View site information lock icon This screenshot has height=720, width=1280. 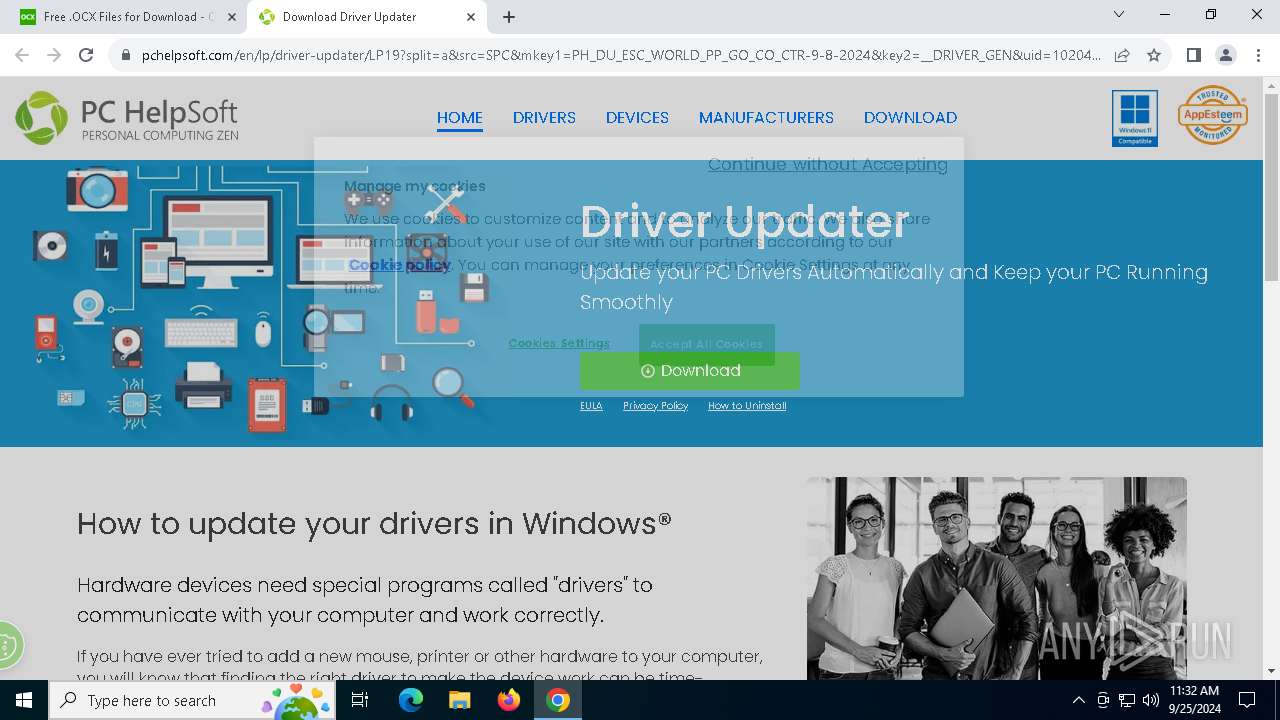126,55
